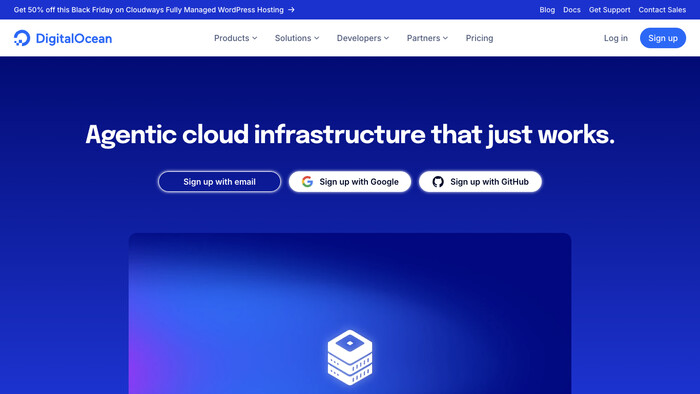Open the Contact Sales link
The width and height of the screenshot is (700, 394).
[662, 9]
